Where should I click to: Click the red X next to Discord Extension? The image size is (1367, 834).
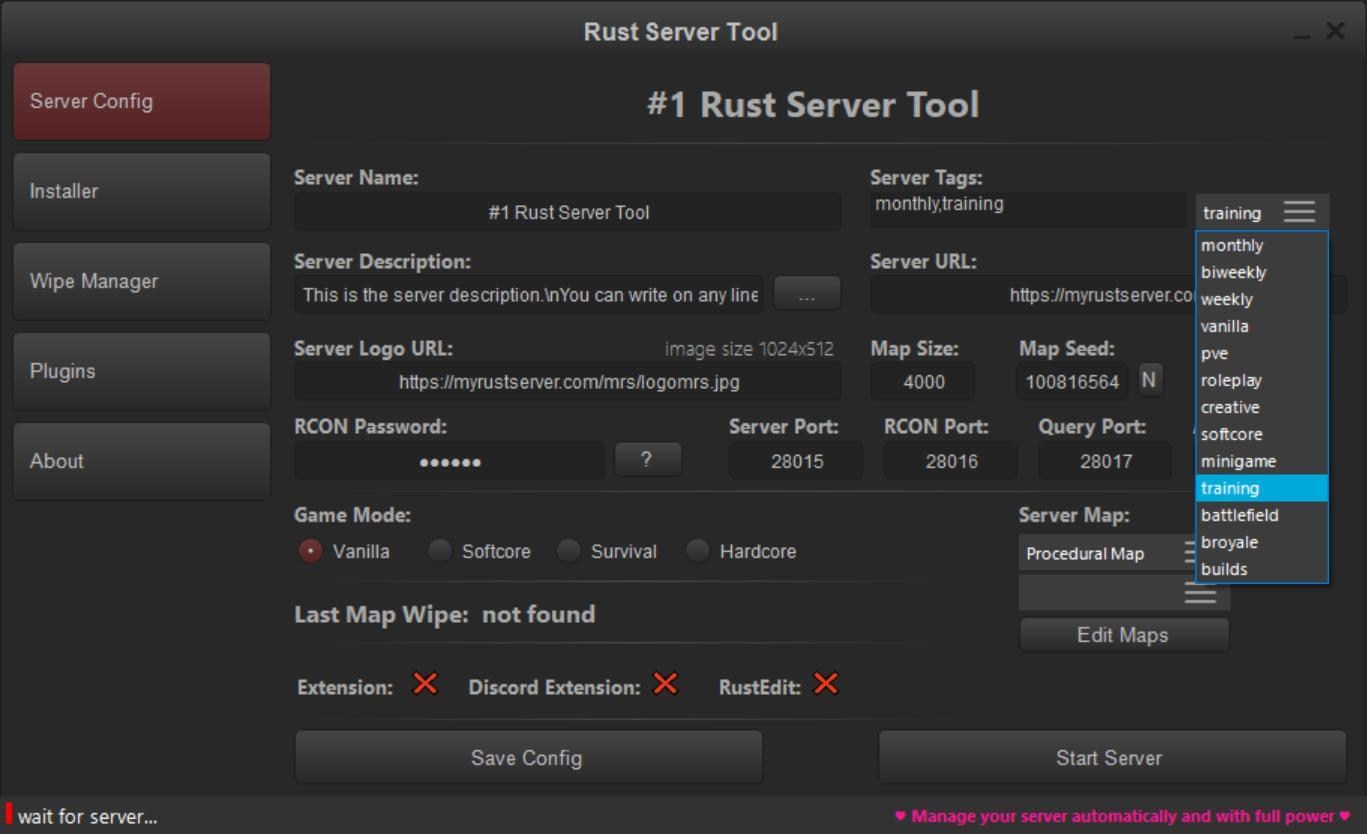pos(663,684)
